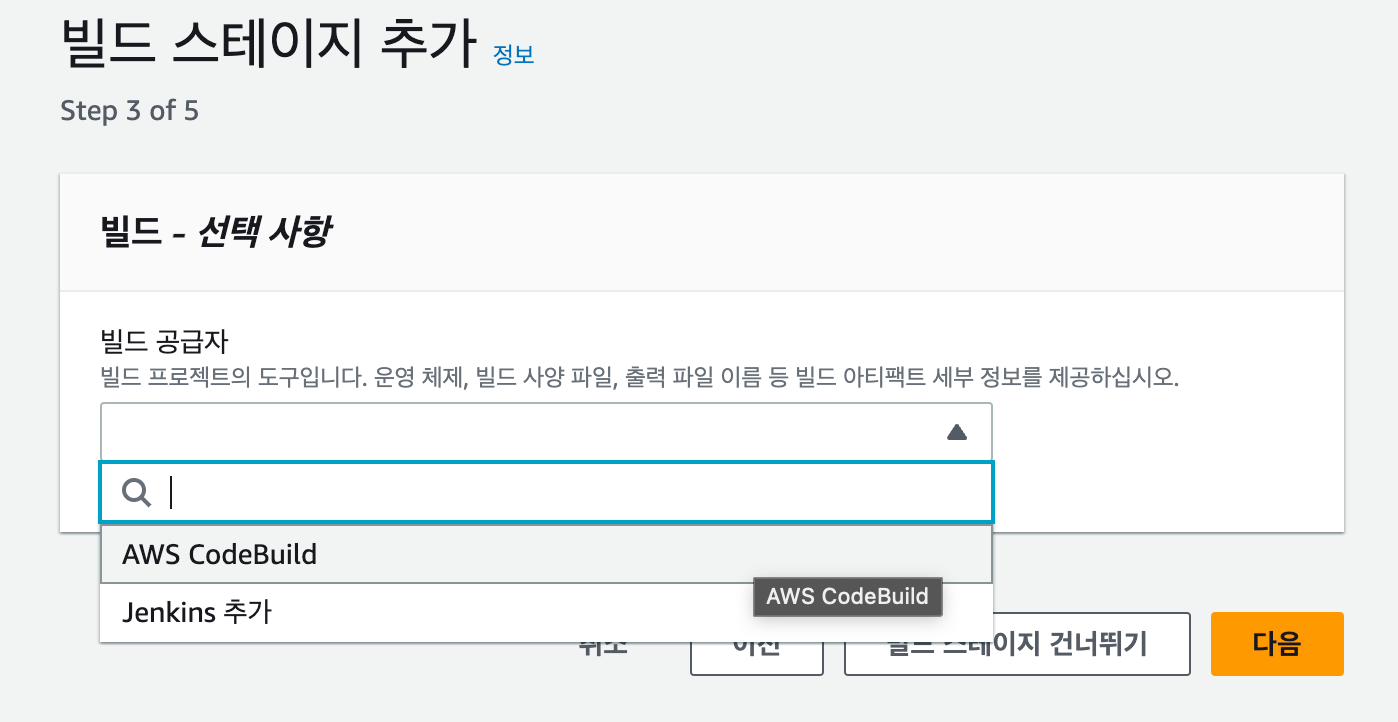Click the empty 빌드 공급자 select box

click(546, 432)
